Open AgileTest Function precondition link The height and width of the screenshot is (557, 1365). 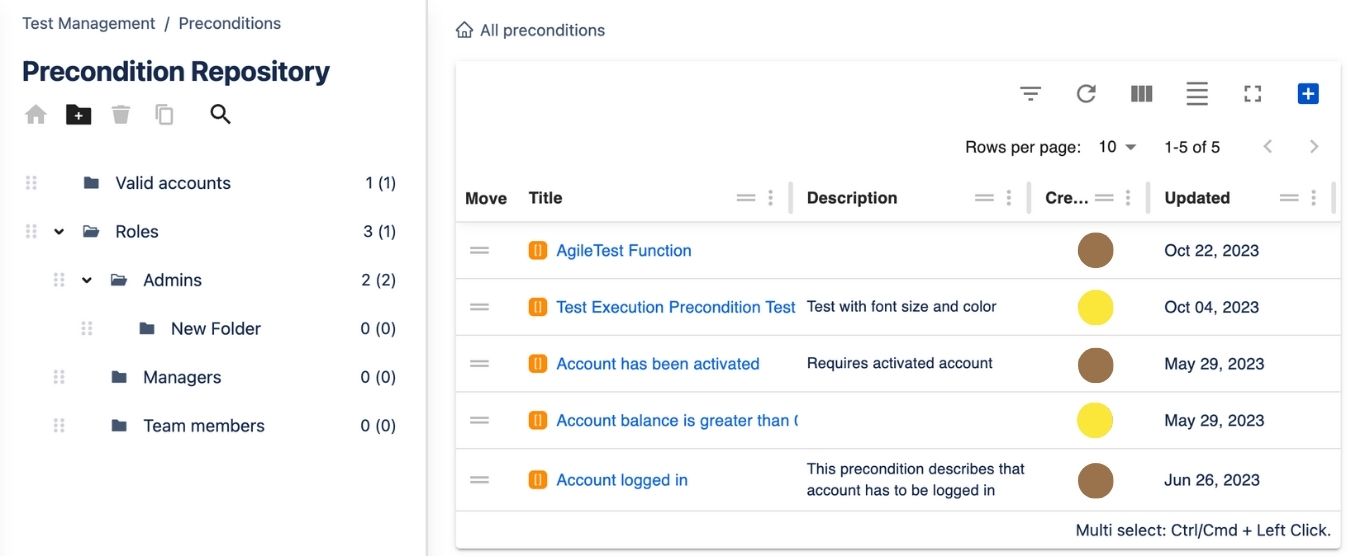pos(624,251)
